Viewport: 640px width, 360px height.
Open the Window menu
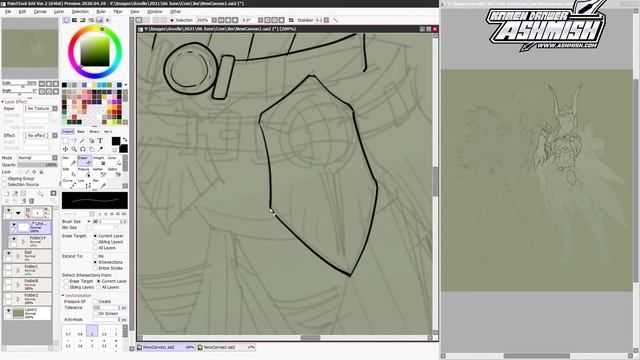(x=154, y=12)
